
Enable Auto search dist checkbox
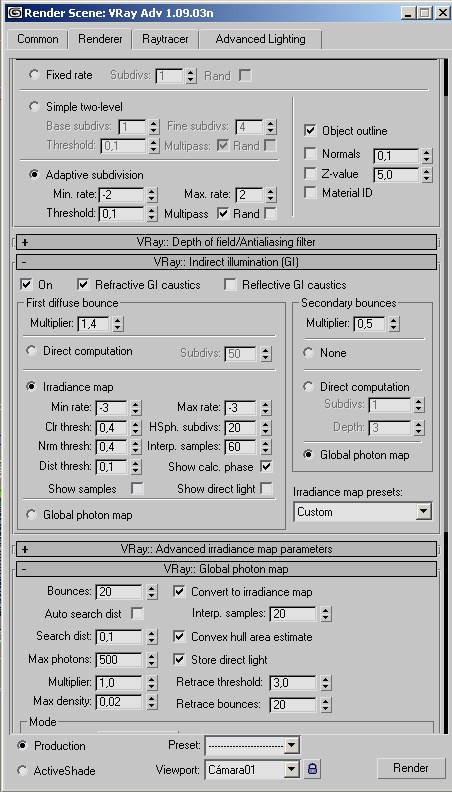(137, 614)
